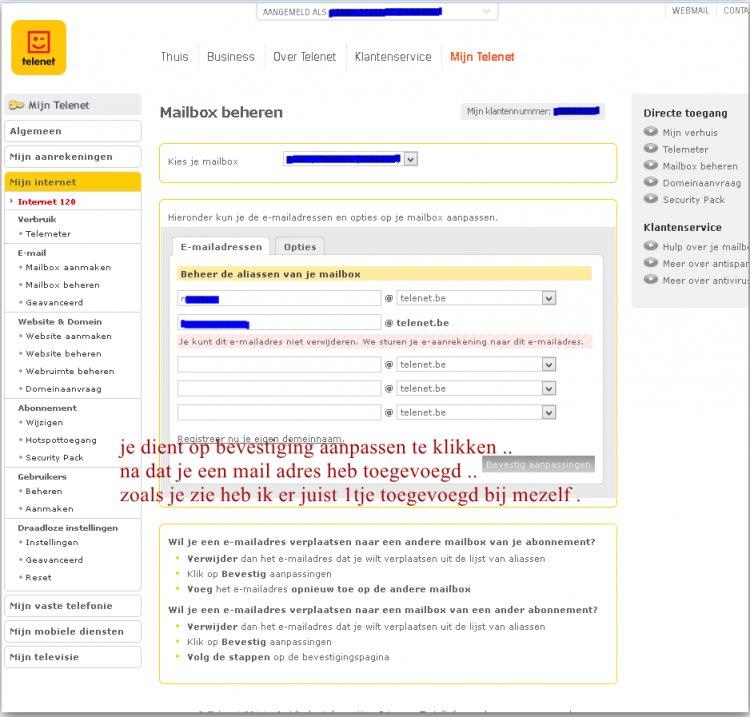Viewport: 750px width, 717px height.
Task: Click the last empty alias input field
Action: 279,412
